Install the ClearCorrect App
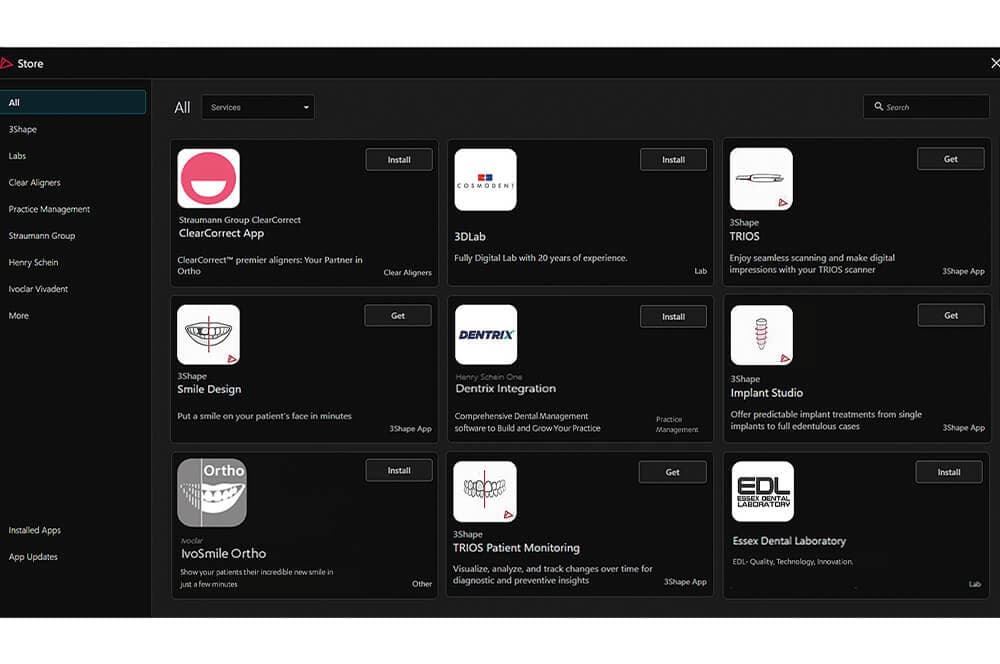The width and height of the screenshot is (1000, 664). click(399, 160)
